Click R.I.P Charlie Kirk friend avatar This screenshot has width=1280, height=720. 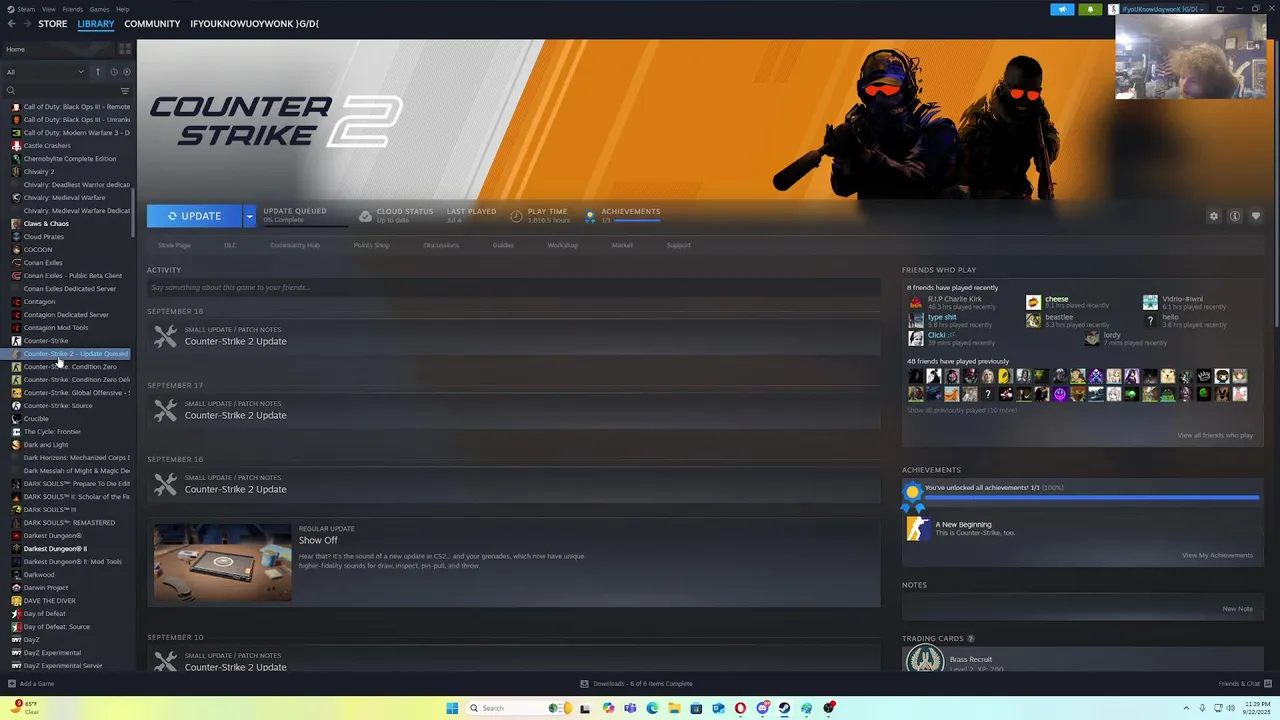[x=915, y=302]
